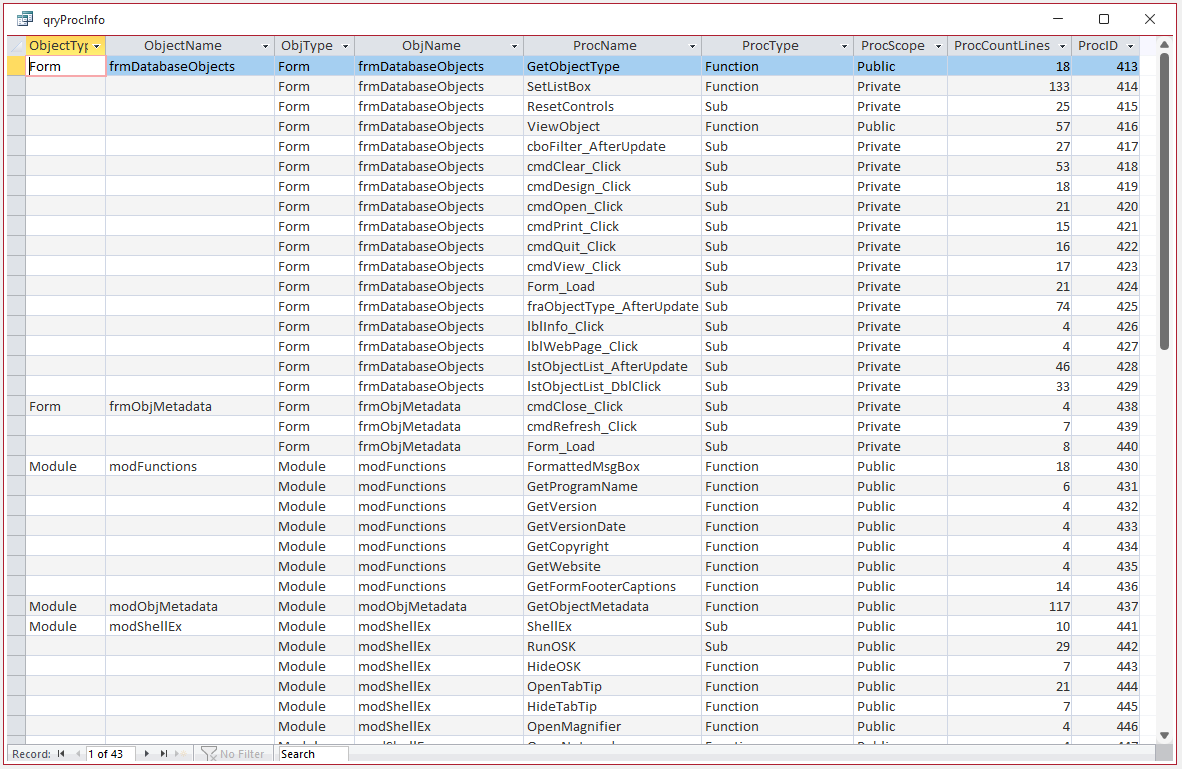Open the ObjectType column filter dropdown arrow

[x=96, y=47]
